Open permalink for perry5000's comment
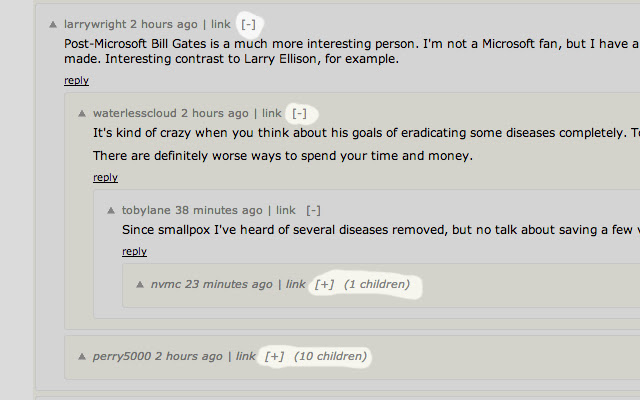 pyautogui.click(x=246, y=357)
